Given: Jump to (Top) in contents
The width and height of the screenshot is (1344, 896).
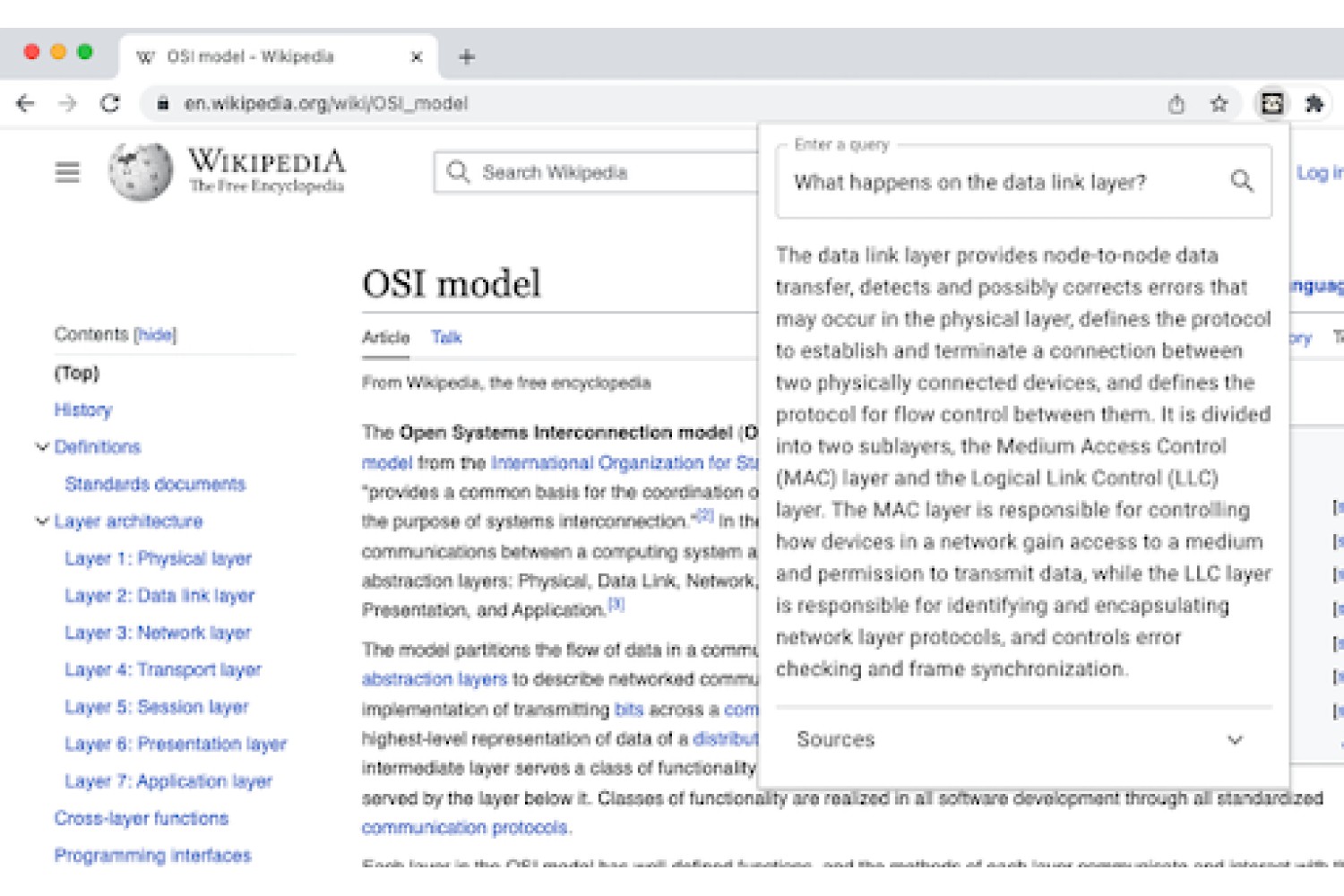Looking at the screenshot, I should (77, 373).
